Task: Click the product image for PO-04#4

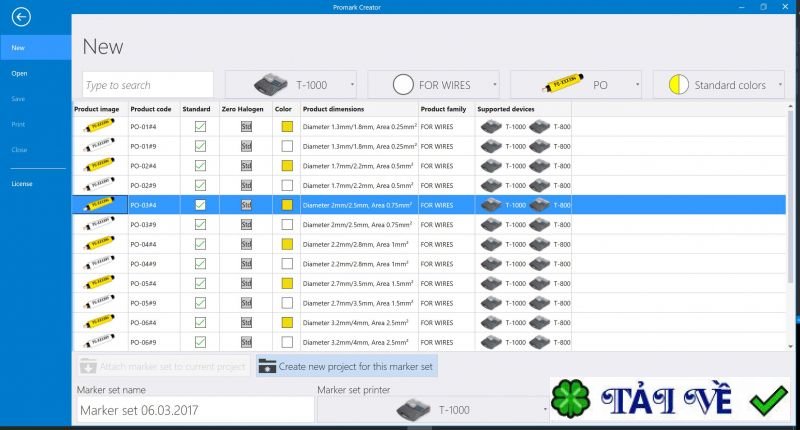Action: [x=99, y=243]
